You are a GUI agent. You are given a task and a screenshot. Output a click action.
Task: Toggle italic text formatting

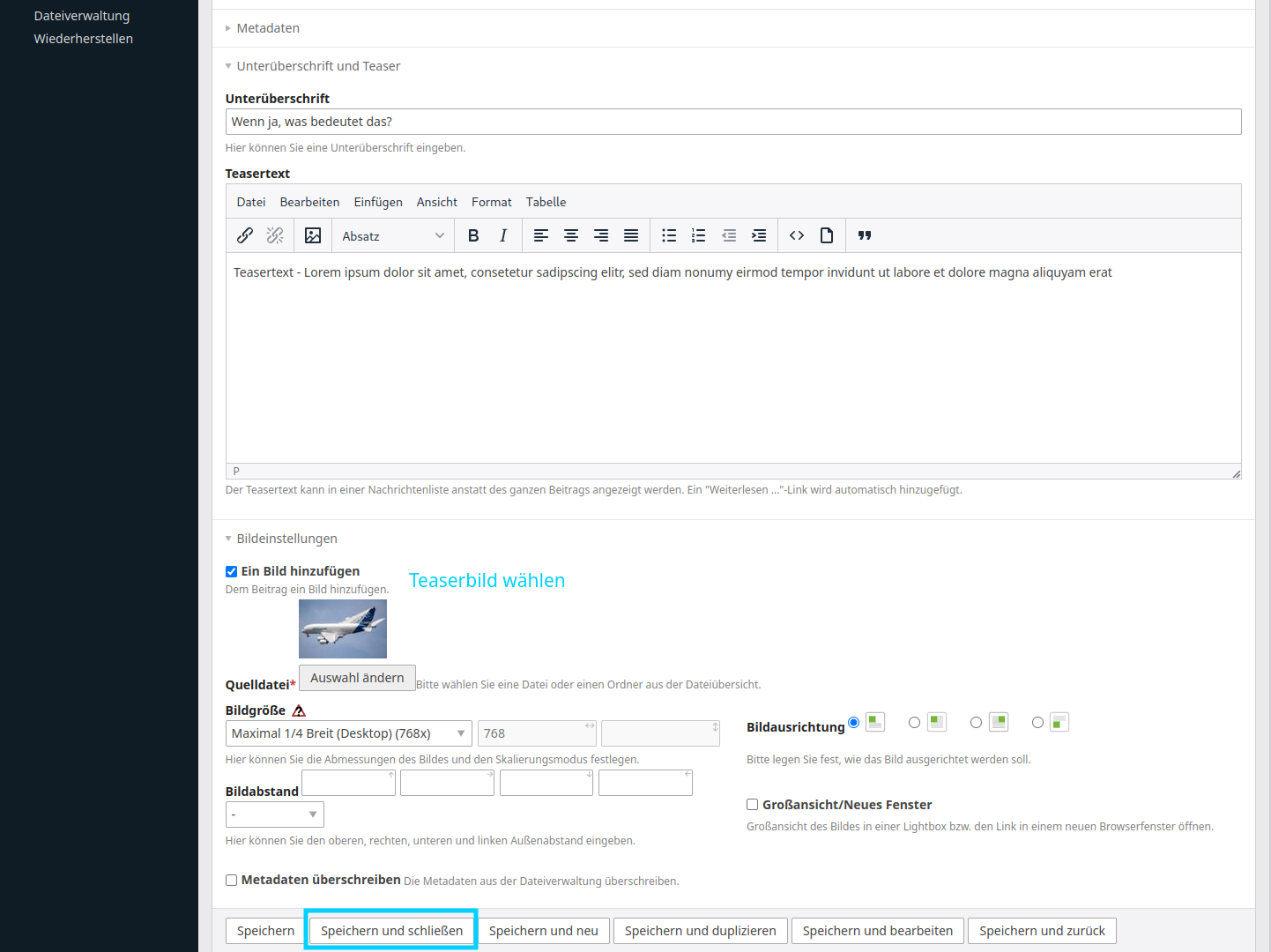(x=503, y=235)
